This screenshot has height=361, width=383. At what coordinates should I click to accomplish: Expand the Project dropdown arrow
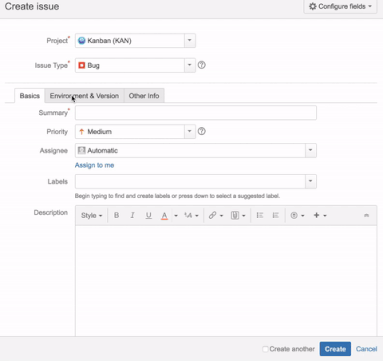pos(190,40)
